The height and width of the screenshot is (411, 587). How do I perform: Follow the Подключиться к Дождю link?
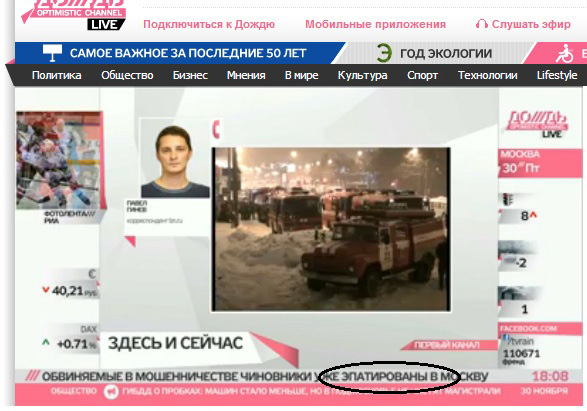coord(209,24)
